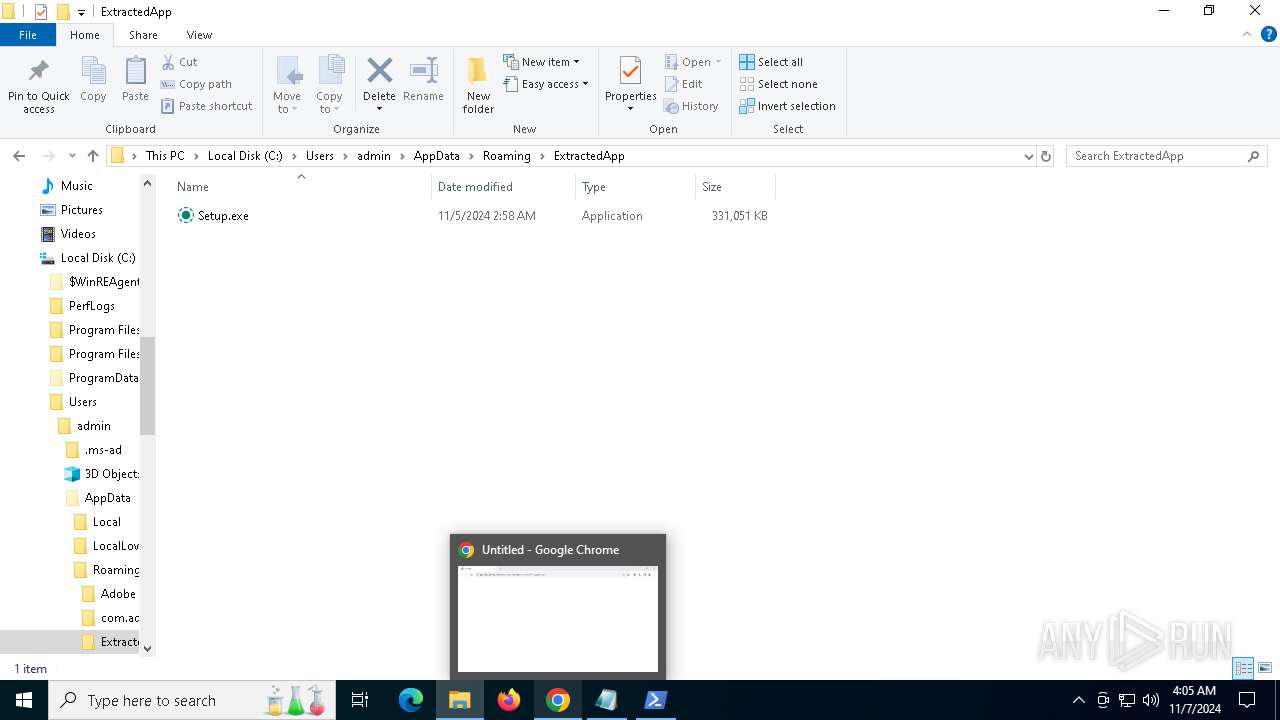Sort by the Size column header
1280x720 pixels.
[x=735, y=187]
